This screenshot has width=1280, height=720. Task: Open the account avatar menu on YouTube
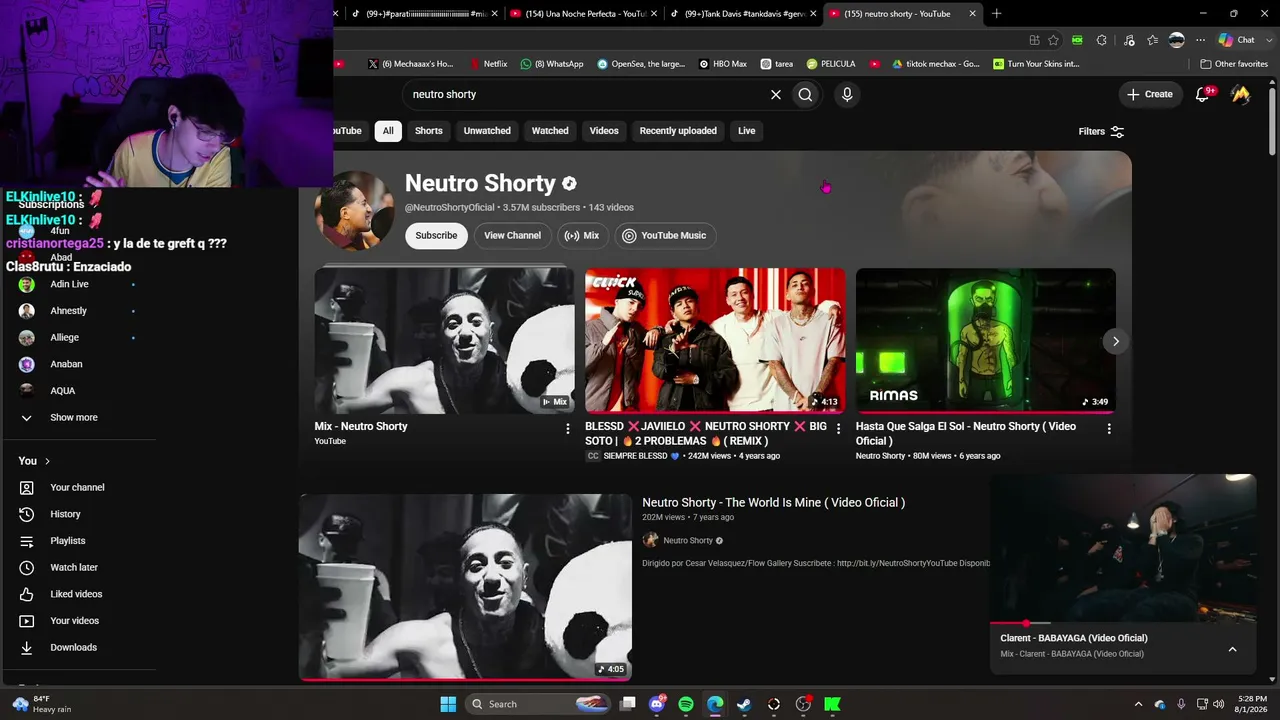[x=1241, y=94]
